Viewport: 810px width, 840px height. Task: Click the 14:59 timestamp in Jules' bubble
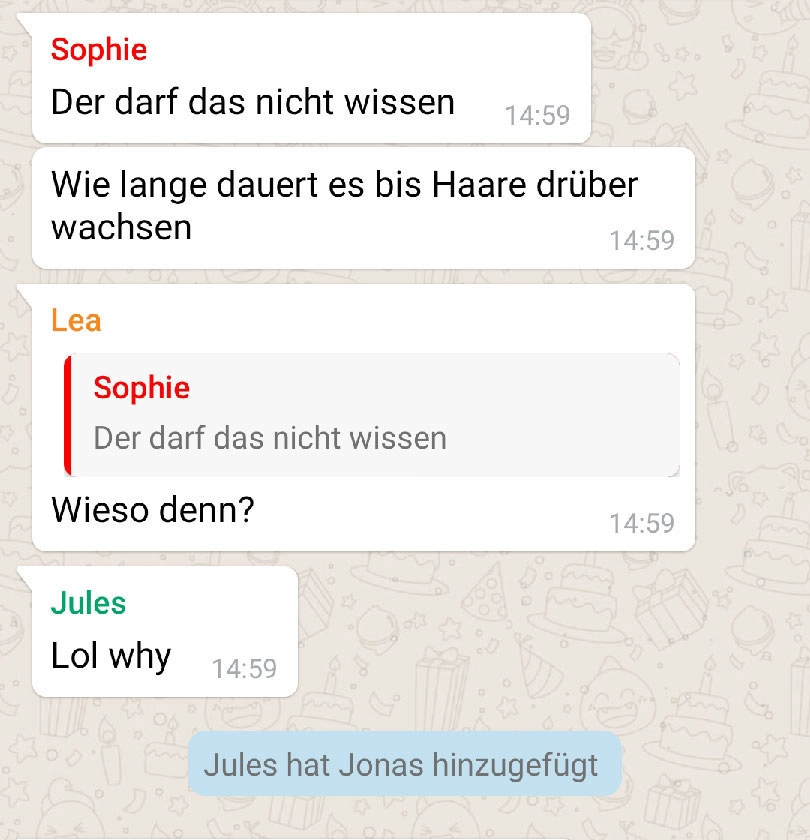(244, 669)
